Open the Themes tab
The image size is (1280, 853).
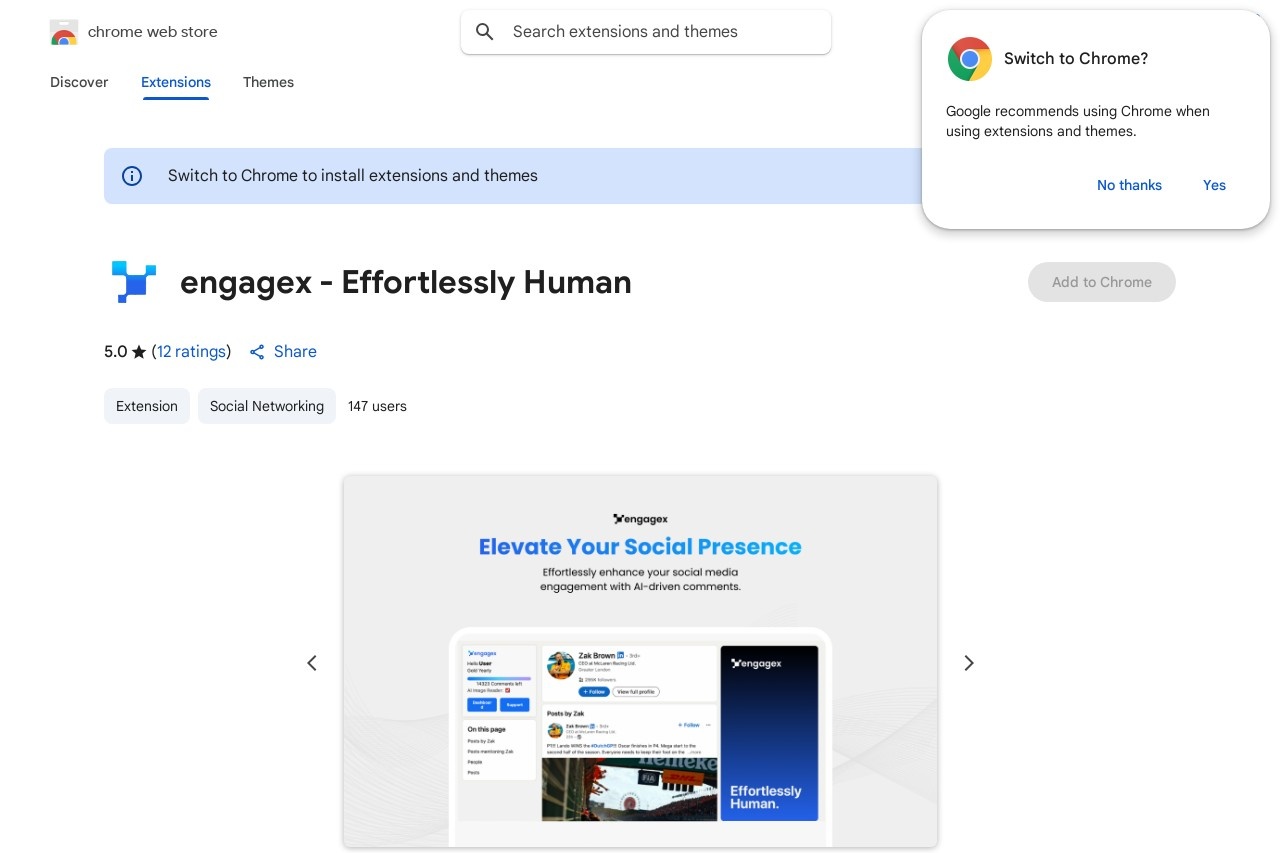coord(268,82)
